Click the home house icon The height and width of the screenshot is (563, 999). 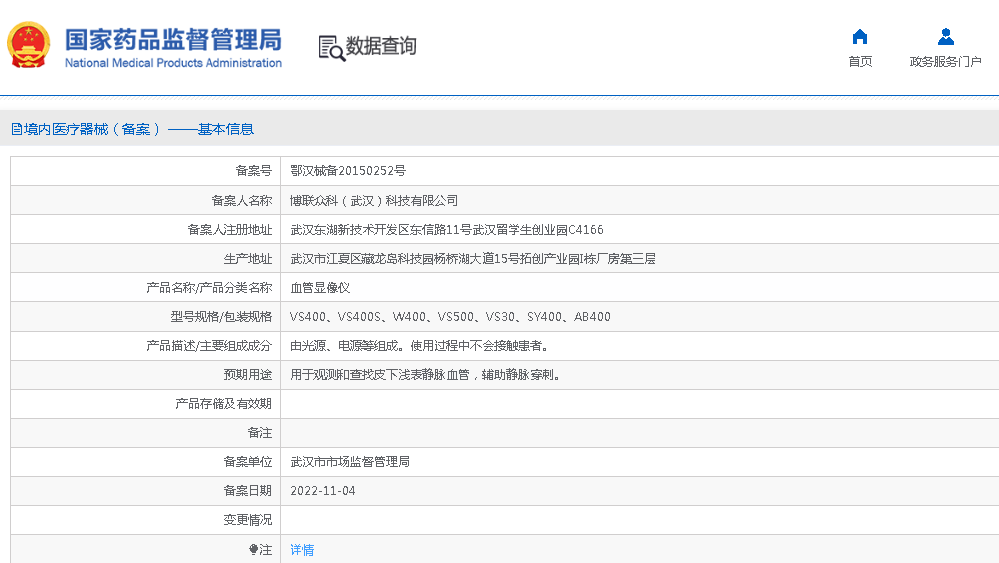pyautogui.click(x=859, y=37)
